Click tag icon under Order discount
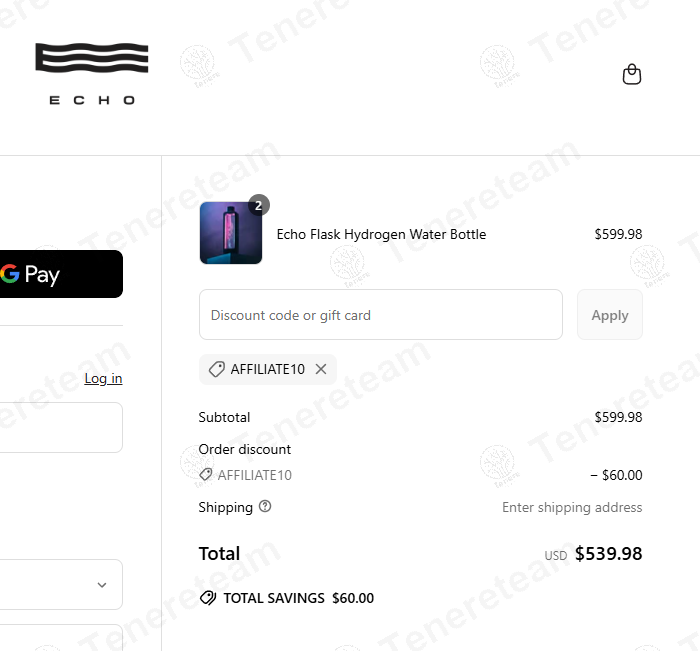 click(x=206, y=475)
